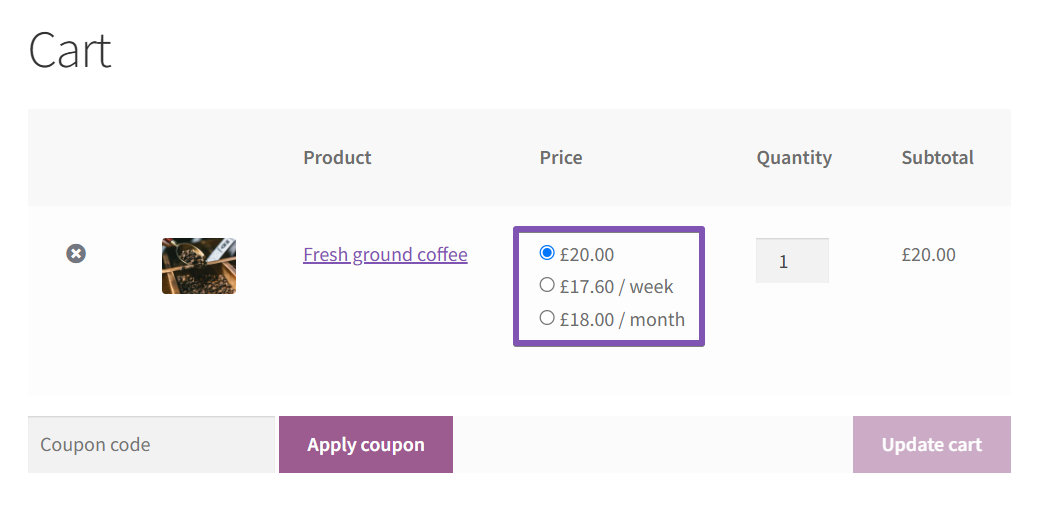This screenshot has width=1042, height=511.
Task: Select the one-time £20.00 radio button
Action: (x=547, y=253)
